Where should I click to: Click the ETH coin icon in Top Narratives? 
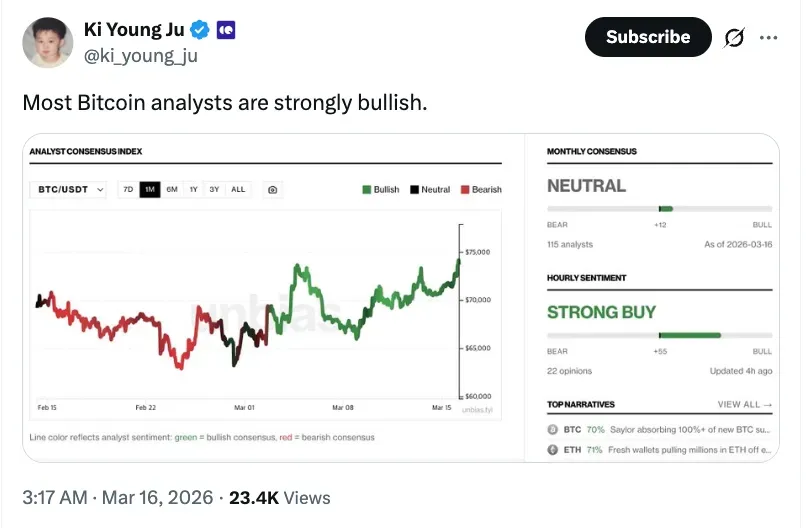point(551,450)
